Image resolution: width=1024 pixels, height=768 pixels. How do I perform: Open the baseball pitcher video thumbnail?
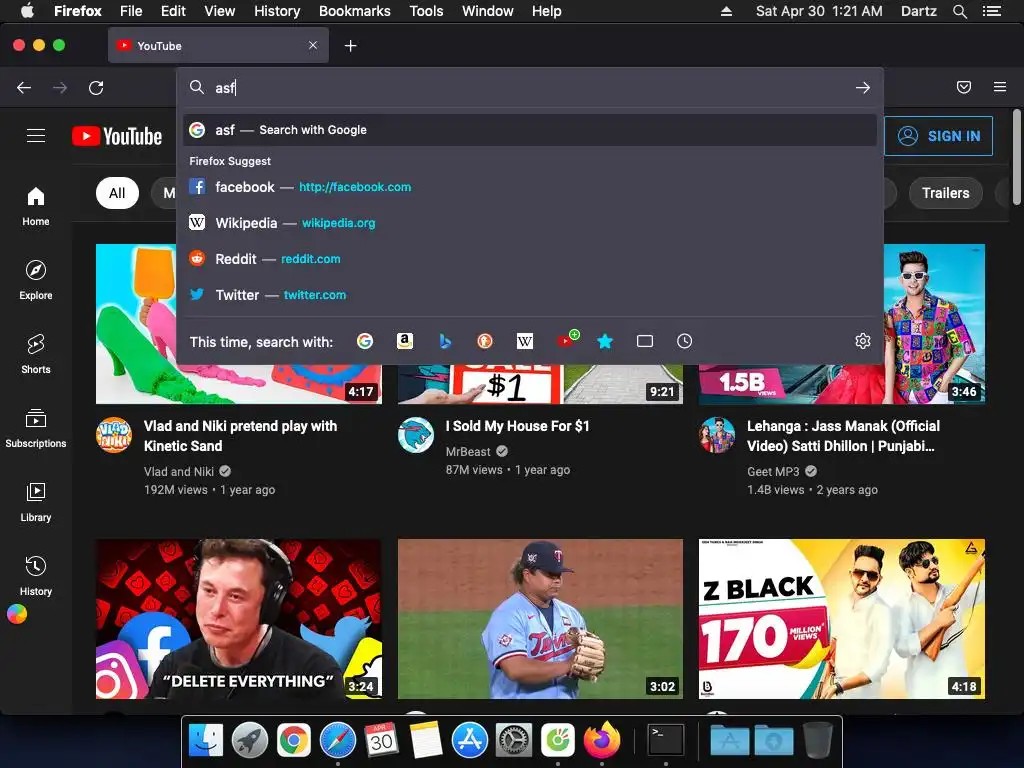pos(540,618)
